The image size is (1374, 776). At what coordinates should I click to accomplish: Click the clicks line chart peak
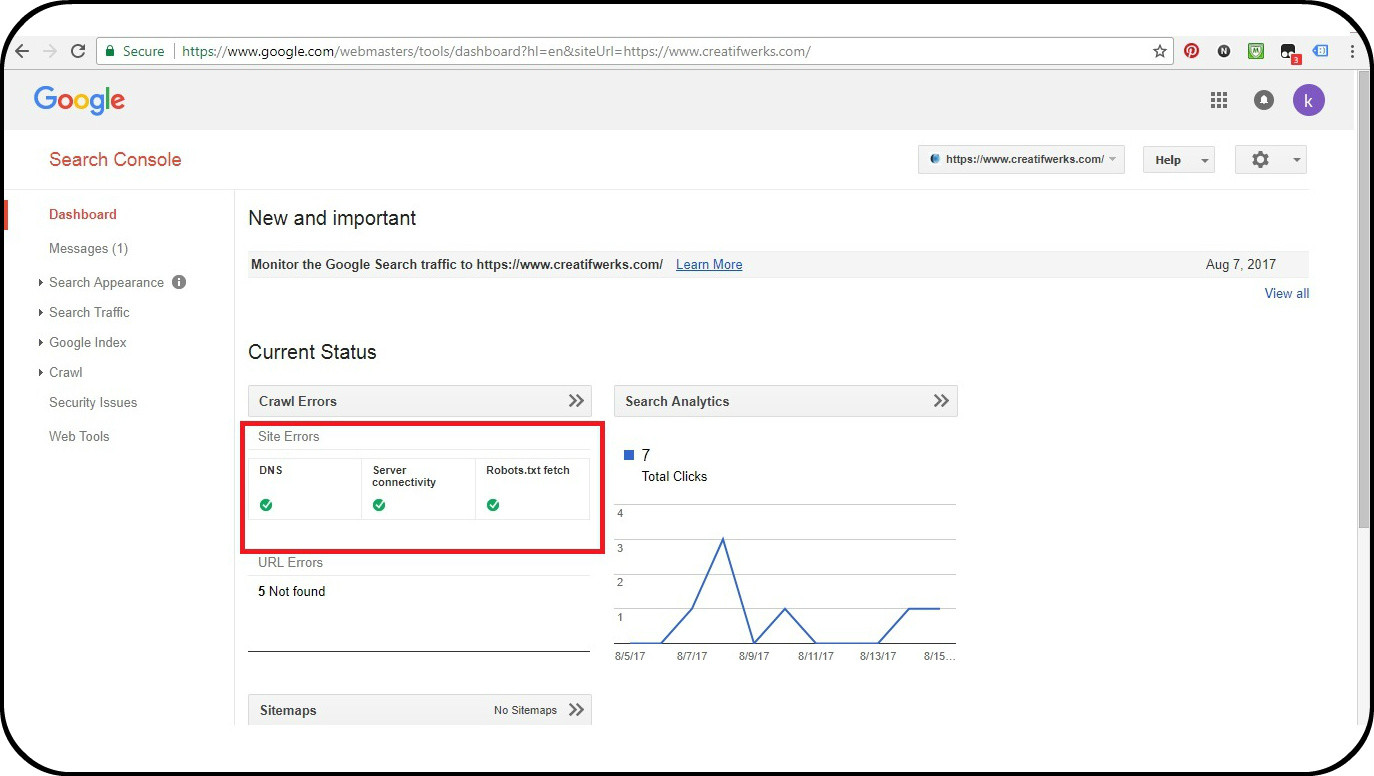click(722, 539)
